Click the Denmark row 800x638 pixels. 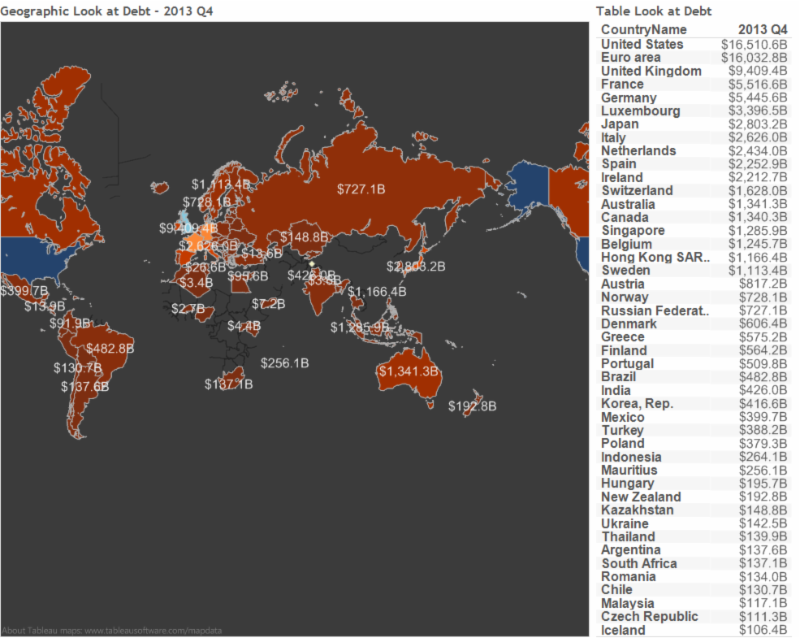pos(694,324)
